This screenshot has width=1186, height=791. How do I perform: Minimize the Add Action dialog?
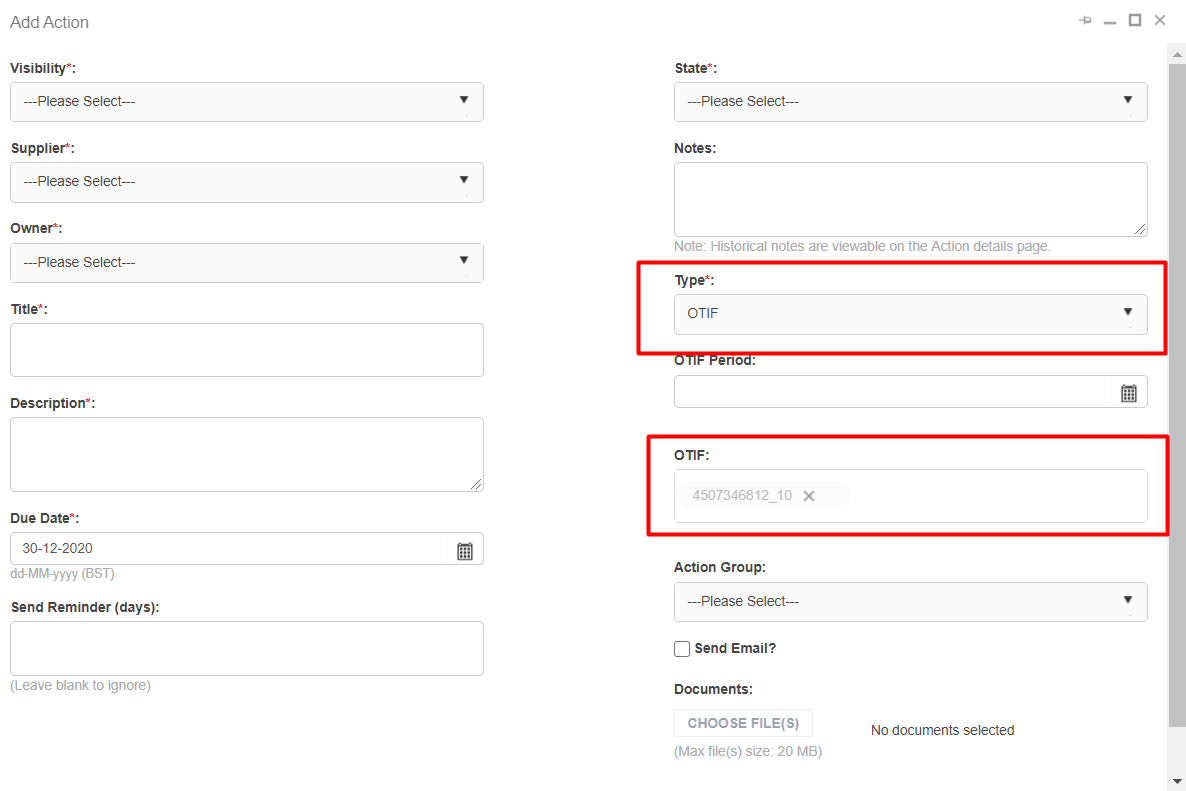point(1110,21)
